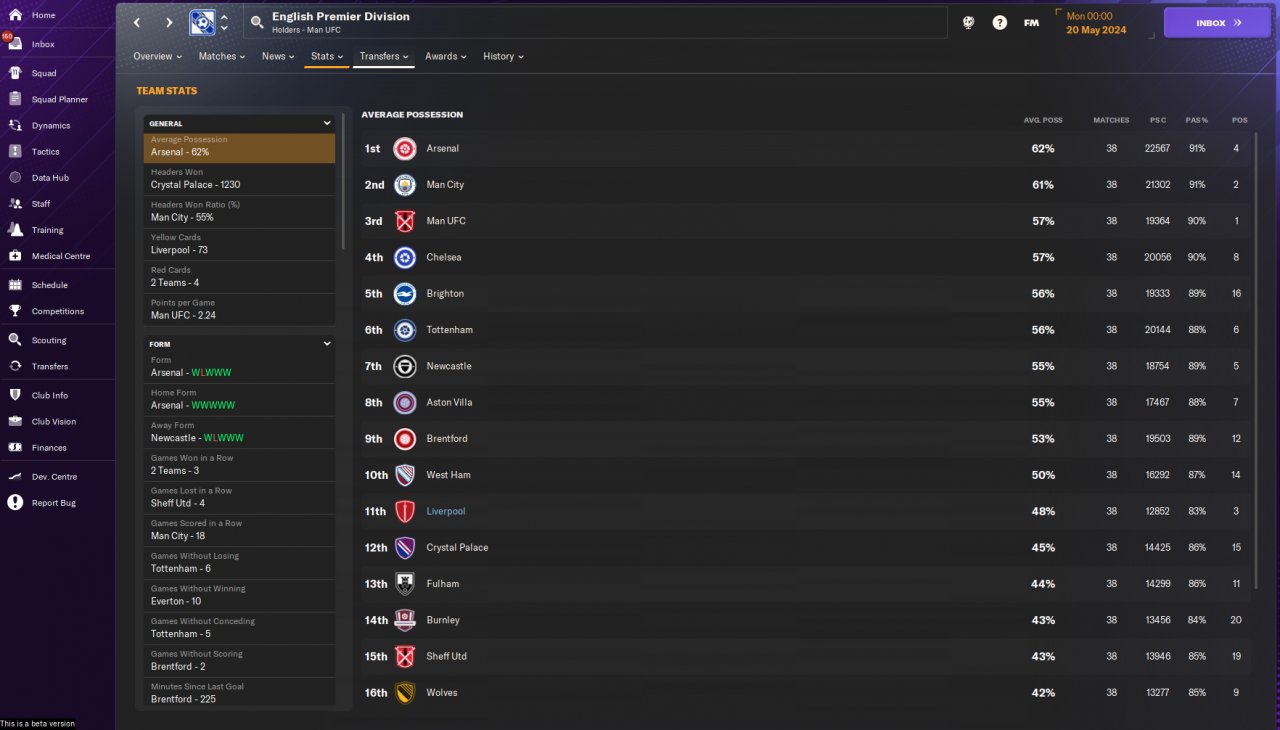
Task: Click the forward navigation arrow
Action: (x=169, y=22)
